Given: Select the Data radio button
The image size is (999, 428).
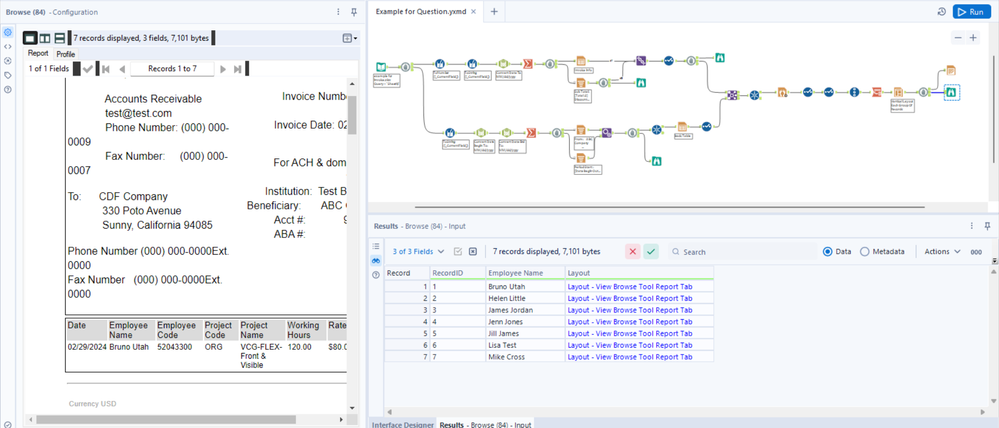Looking at the screenshot, I should [x=828, y=252].
